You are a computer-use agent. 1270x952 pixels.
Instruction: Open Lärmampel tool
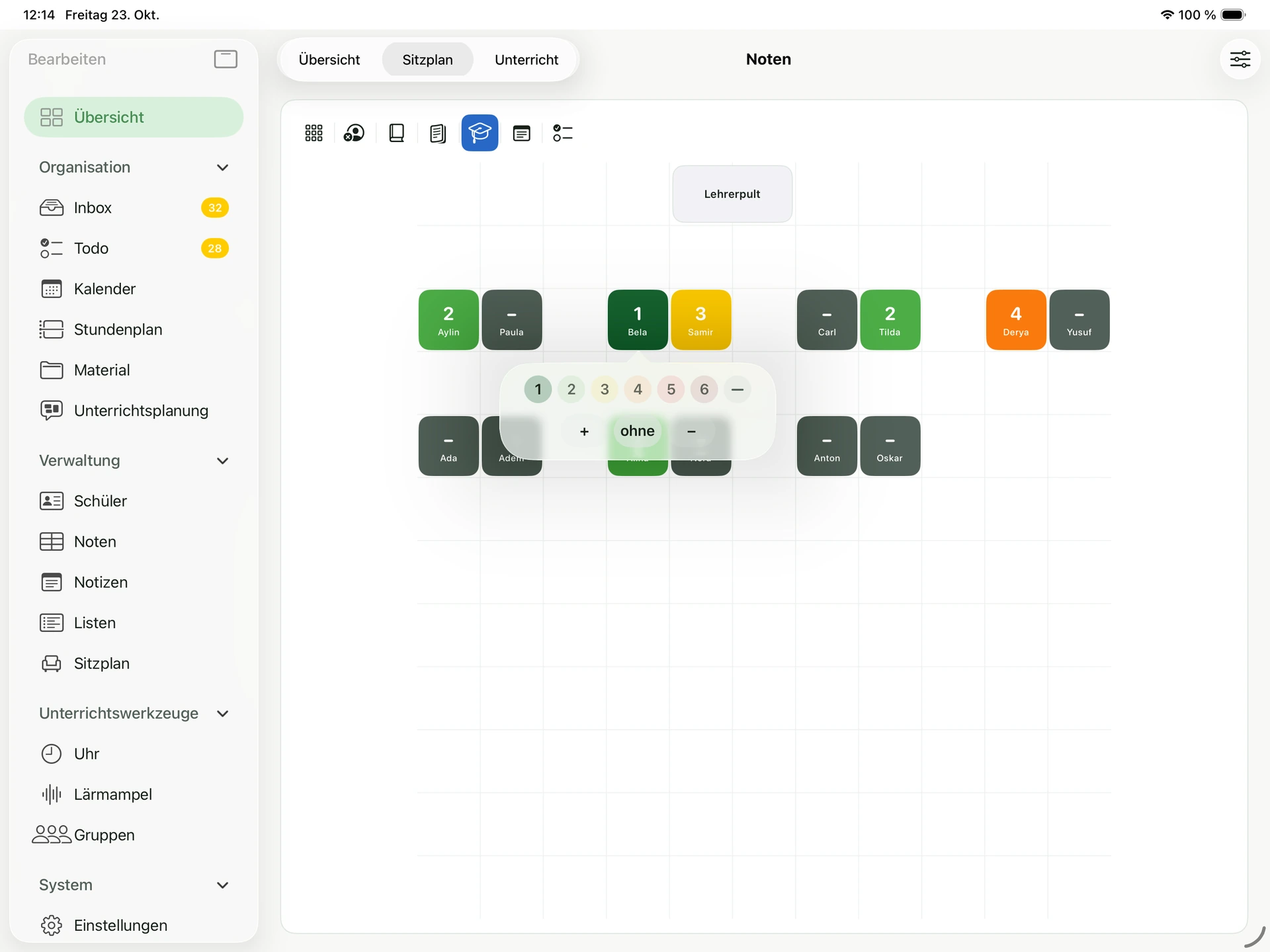[134, 794]
